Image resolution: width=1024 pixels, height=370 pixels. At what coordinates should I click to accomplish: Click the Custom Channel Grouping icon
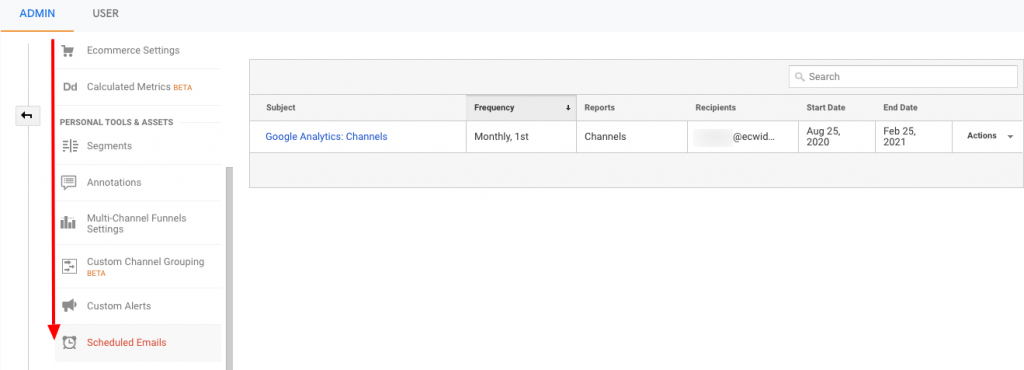point(69,266)
